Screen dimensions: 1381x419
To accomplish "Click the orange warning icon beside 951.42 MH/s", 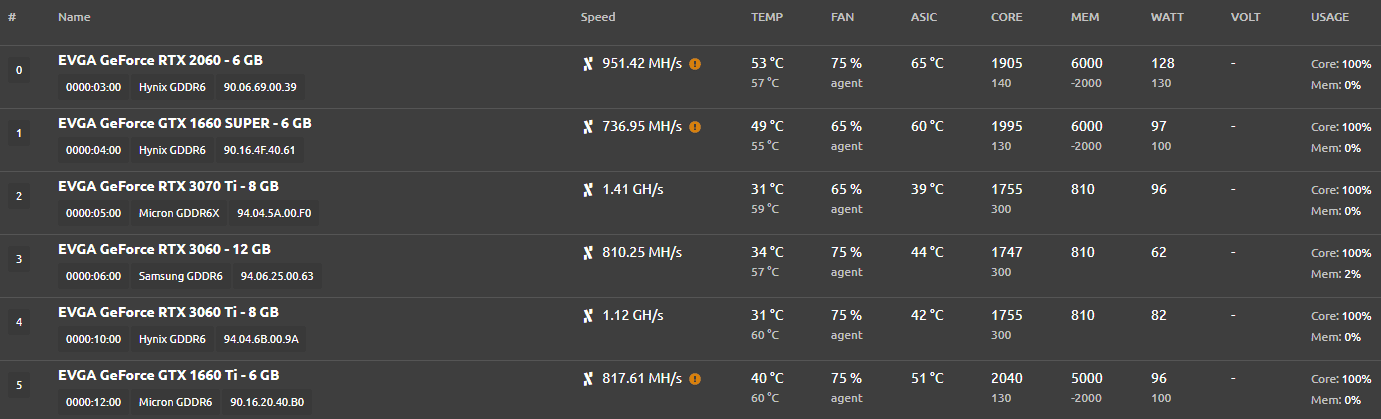I will point(695,63).
